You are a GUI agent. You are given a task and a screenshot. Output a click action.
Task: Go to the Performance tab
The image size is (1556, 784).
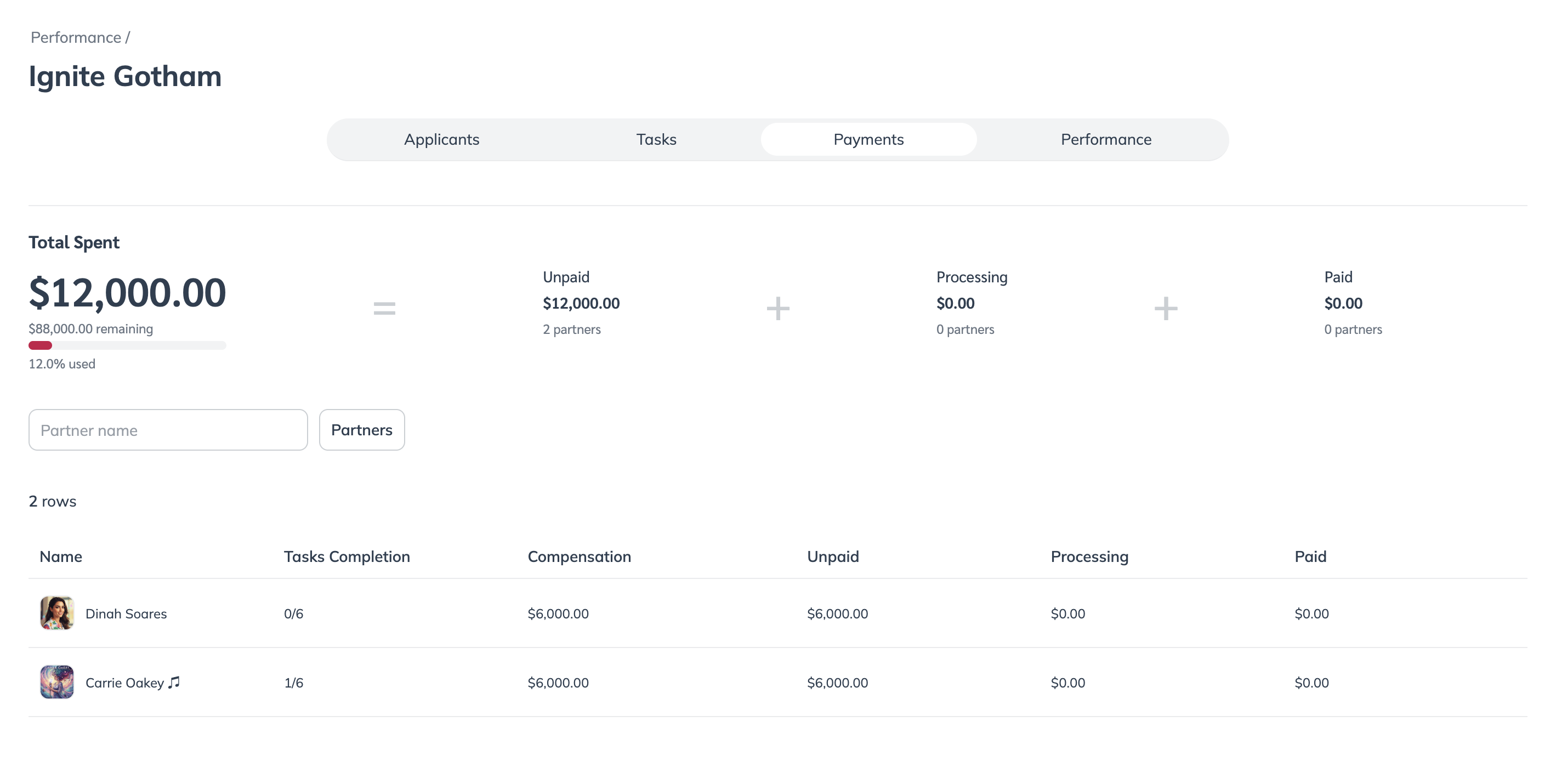coord(1105,139)
